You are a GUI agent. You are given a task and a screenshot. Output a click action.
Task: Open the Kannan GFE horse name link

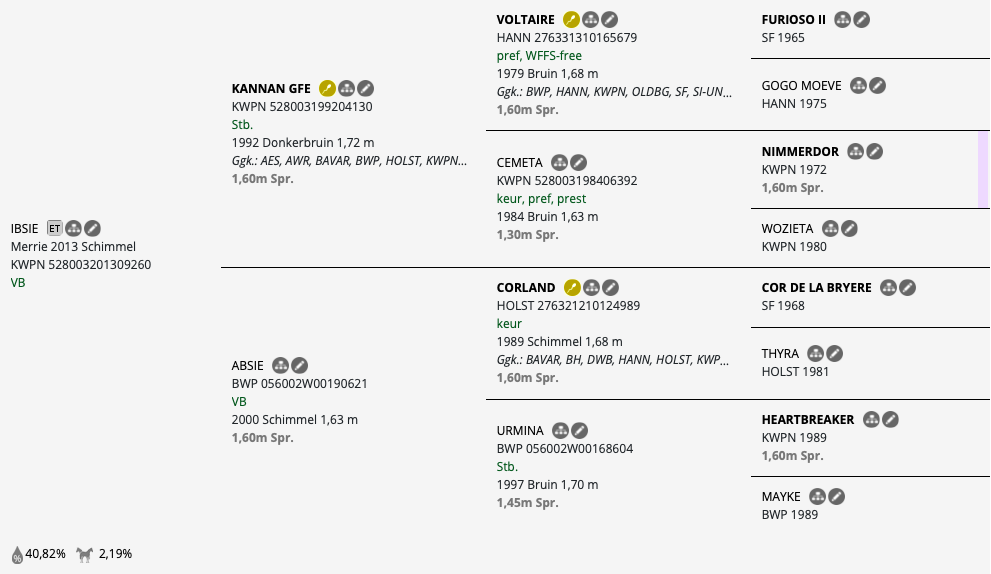271,89
